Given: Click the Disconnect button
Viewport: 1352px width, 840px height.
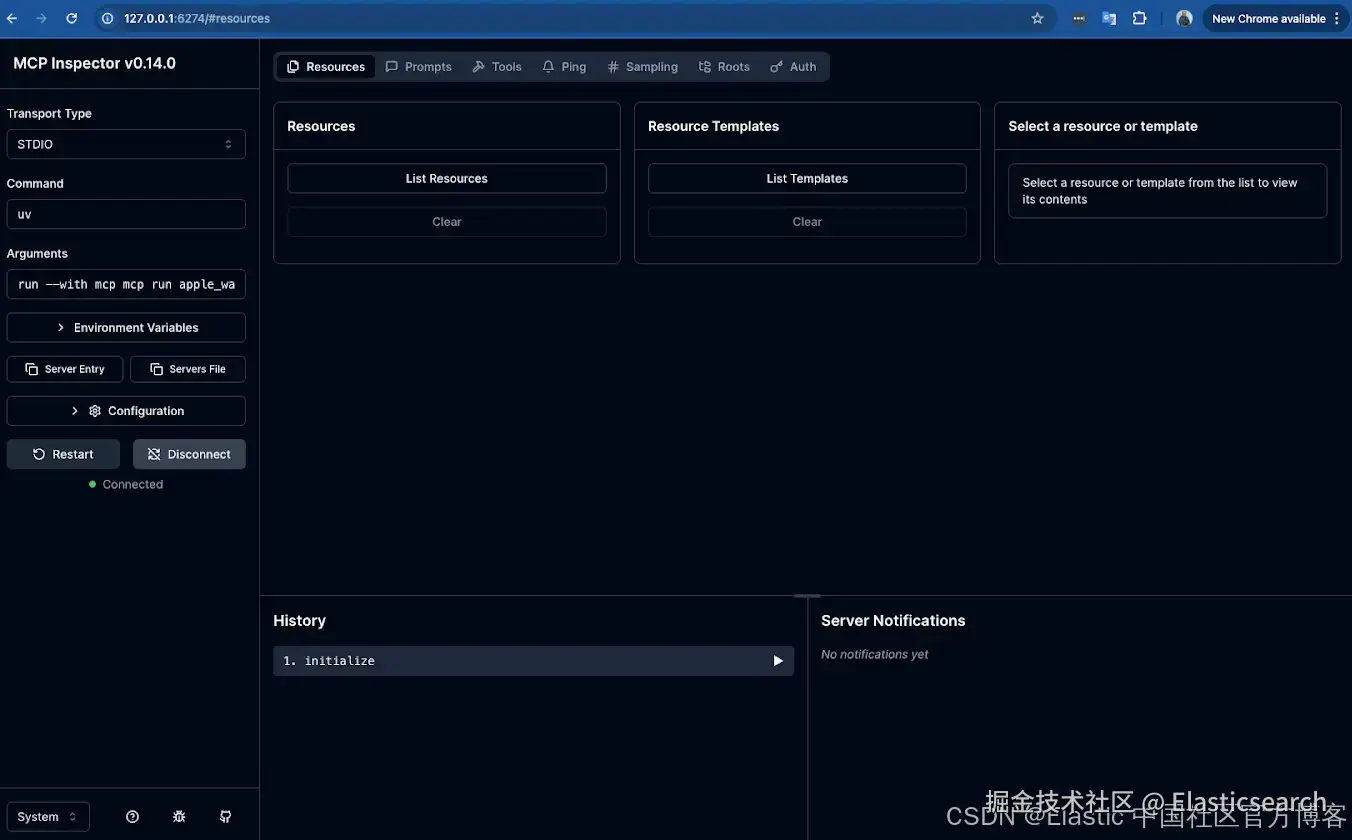Looking at the screenshot, I should tap(189, 454).
